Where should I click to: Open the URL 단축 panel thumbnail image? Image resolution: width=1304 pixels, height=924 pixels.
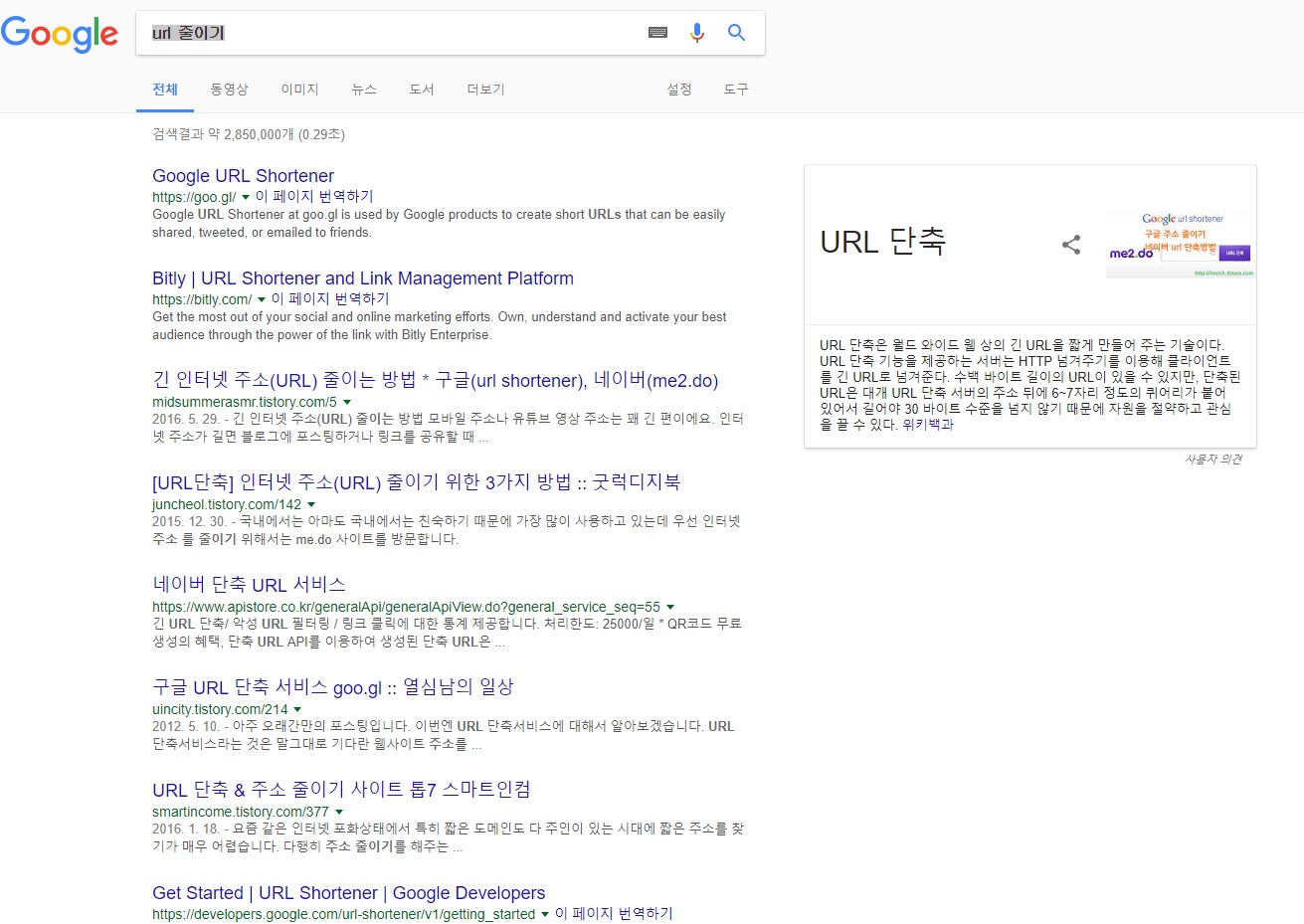pos(1181,245)
